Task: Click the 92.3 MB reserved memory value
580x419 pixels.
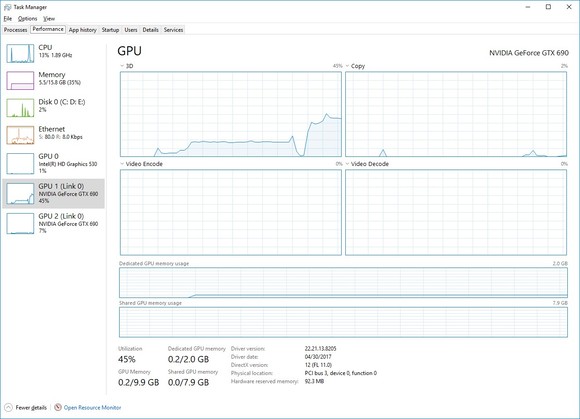Action: coord(314,381)
